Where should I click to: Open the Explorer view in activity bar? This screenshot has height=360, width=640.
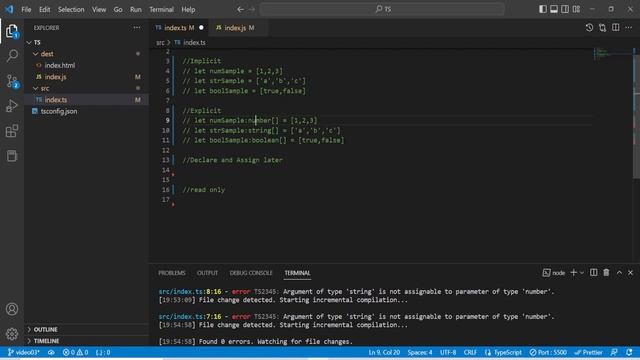[x=12, y=31]
